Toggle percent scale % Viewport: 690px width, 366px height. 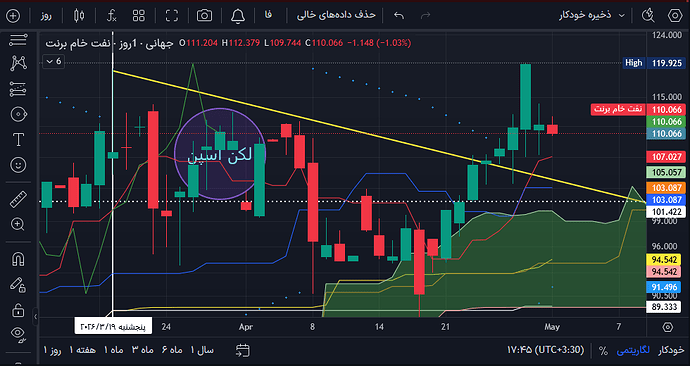click(603, 351)
